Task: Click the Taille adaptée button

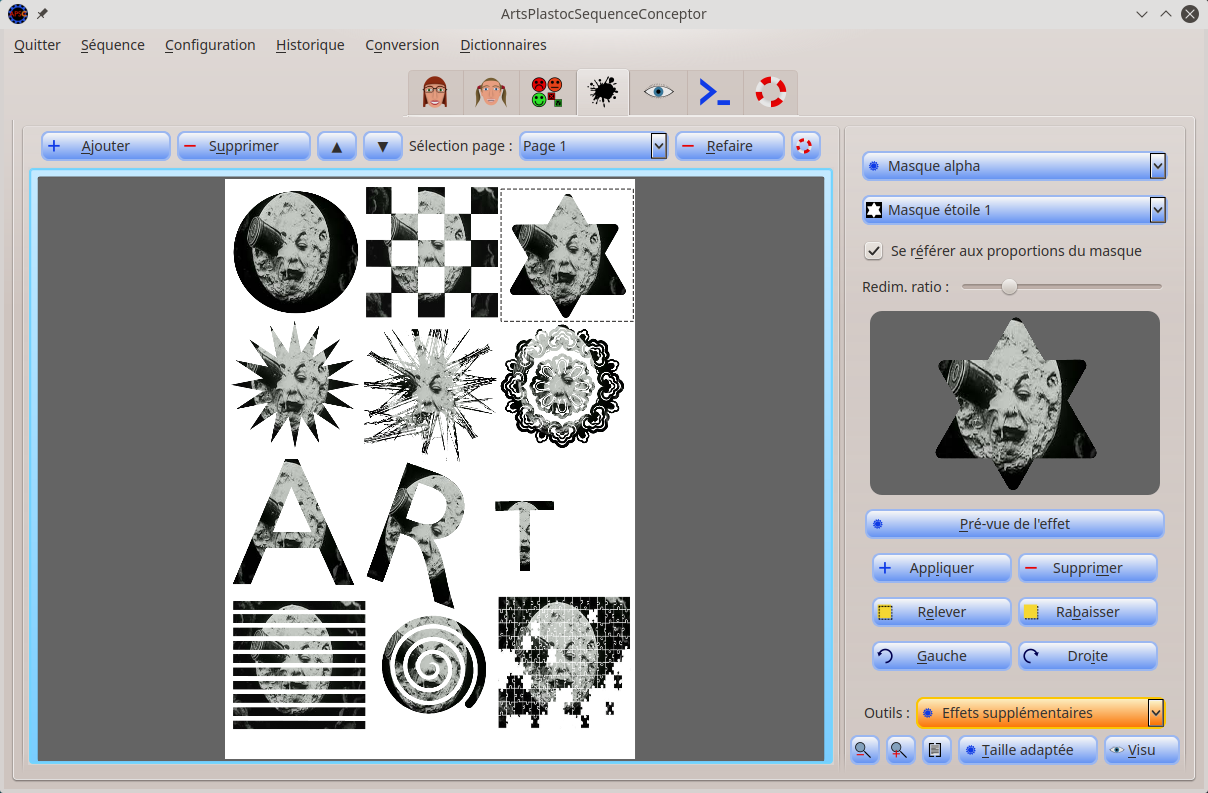Action: coord(1028,750)
